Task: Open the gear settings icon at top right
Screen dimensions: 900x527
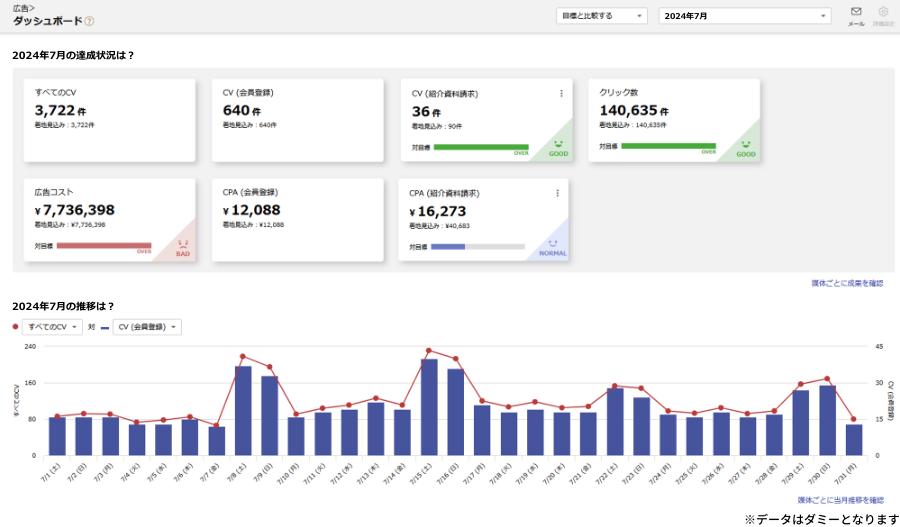Action: pos(883,12)
